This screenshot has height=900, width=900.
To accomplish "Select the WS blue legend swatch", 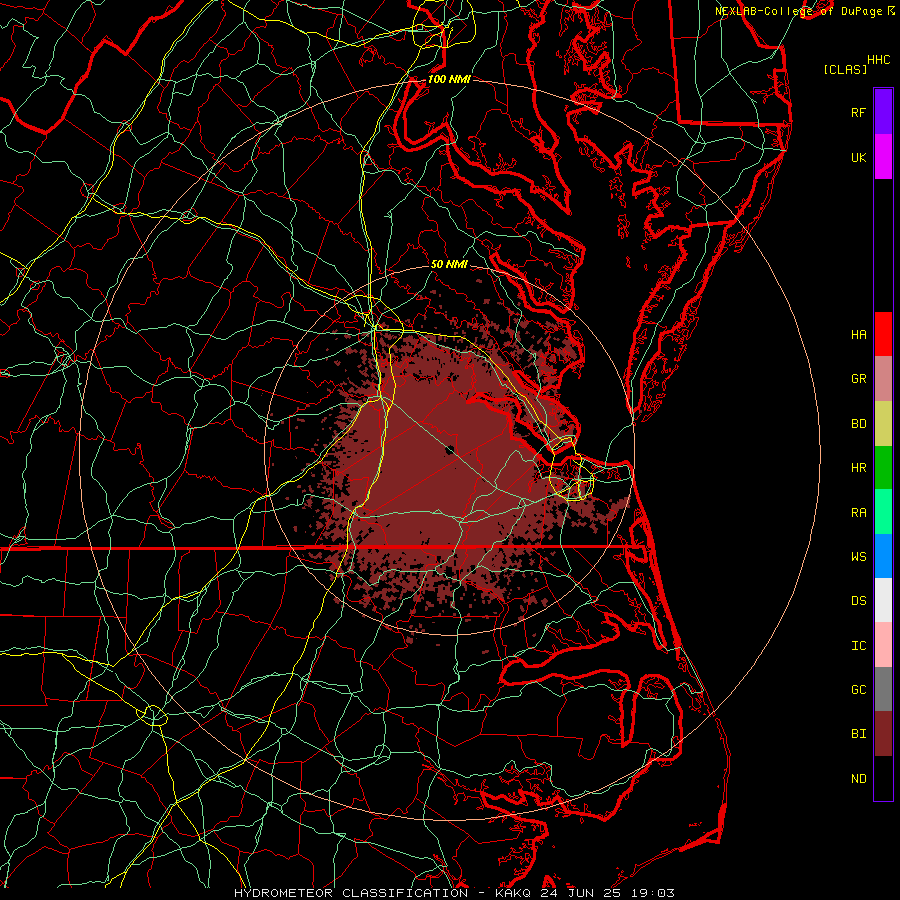I will [x=883, y=556].
